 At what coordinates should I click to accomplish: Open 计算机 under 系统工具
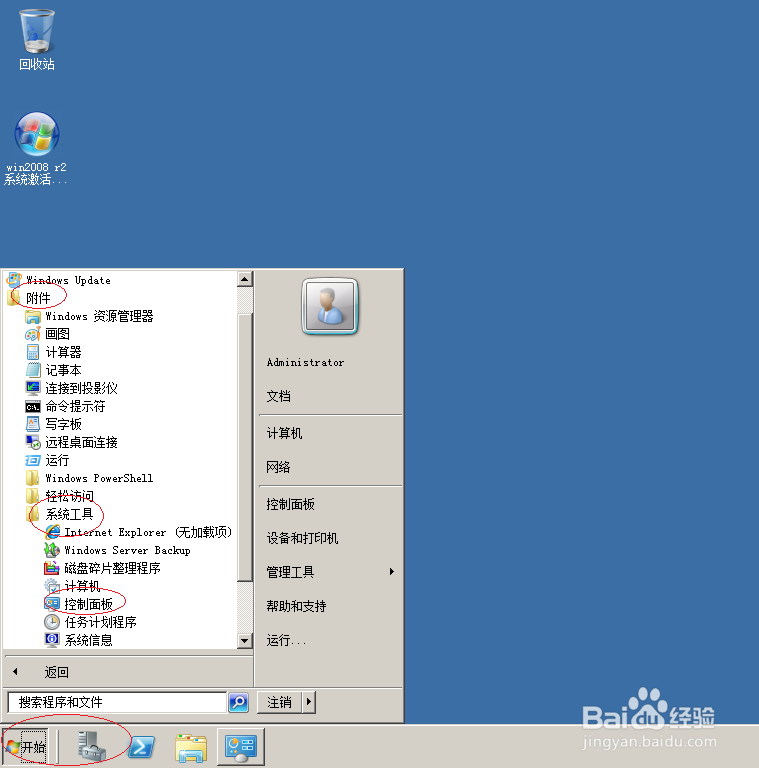72,586
